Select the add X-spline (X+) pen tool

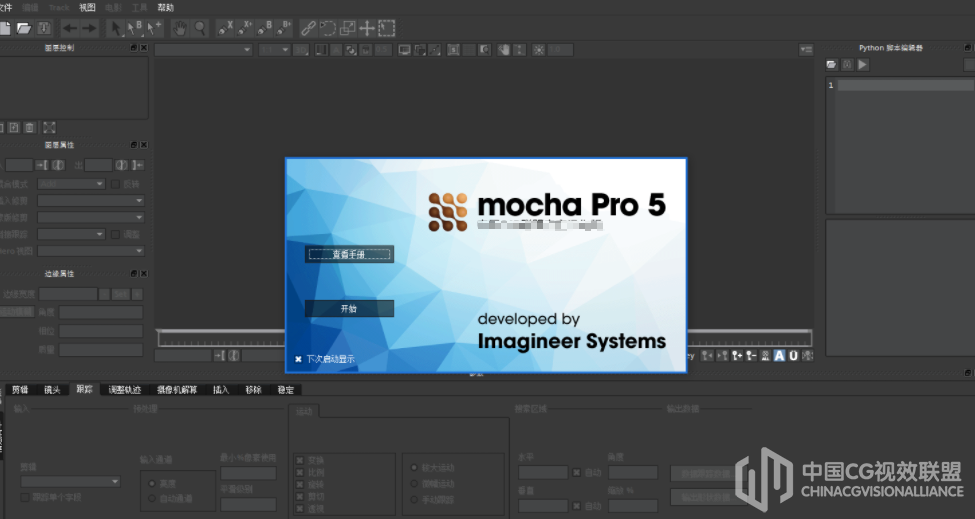point(244,28)
